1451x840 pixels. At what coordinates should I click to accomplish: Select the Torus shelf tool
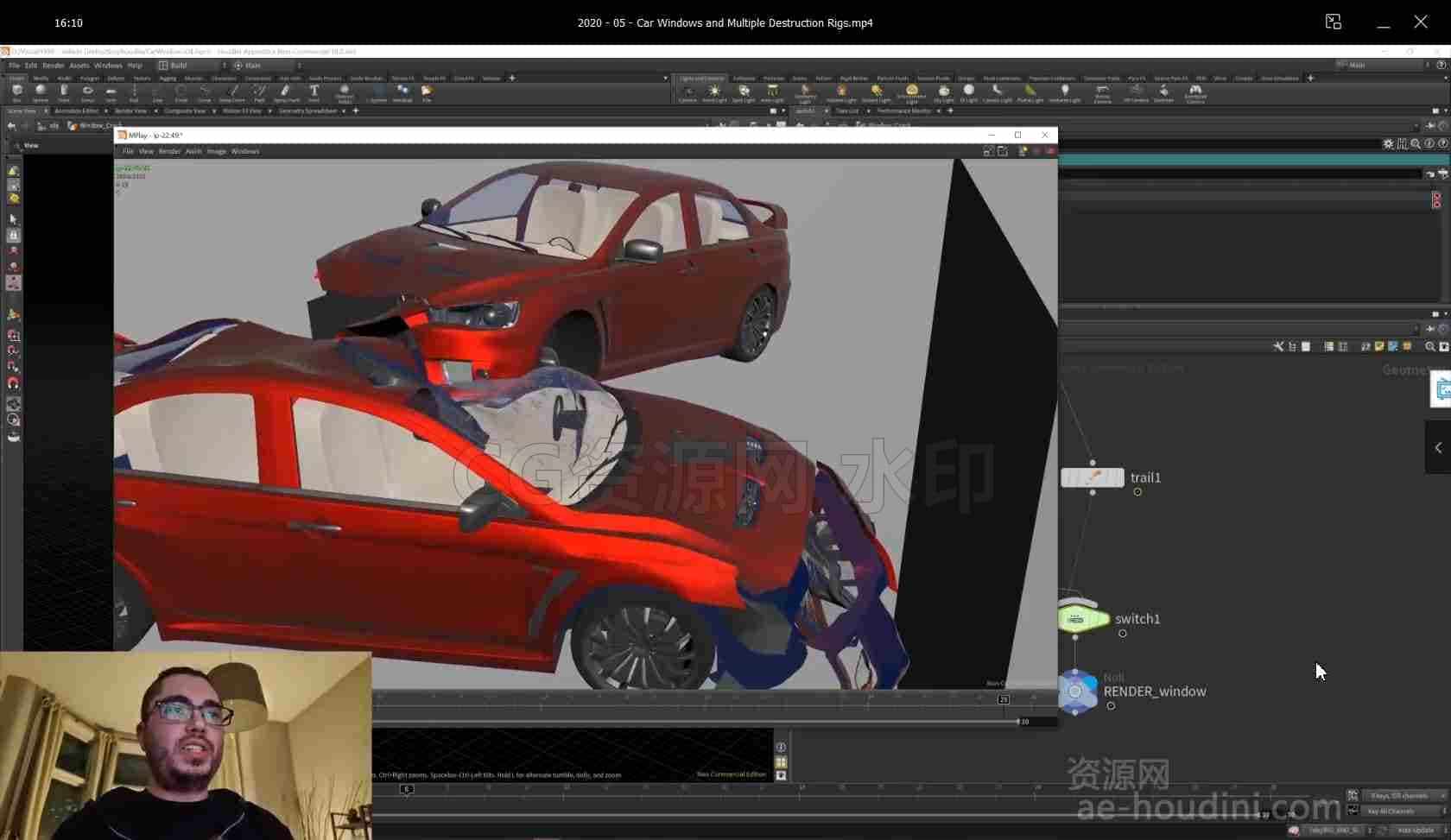point(87,92)
